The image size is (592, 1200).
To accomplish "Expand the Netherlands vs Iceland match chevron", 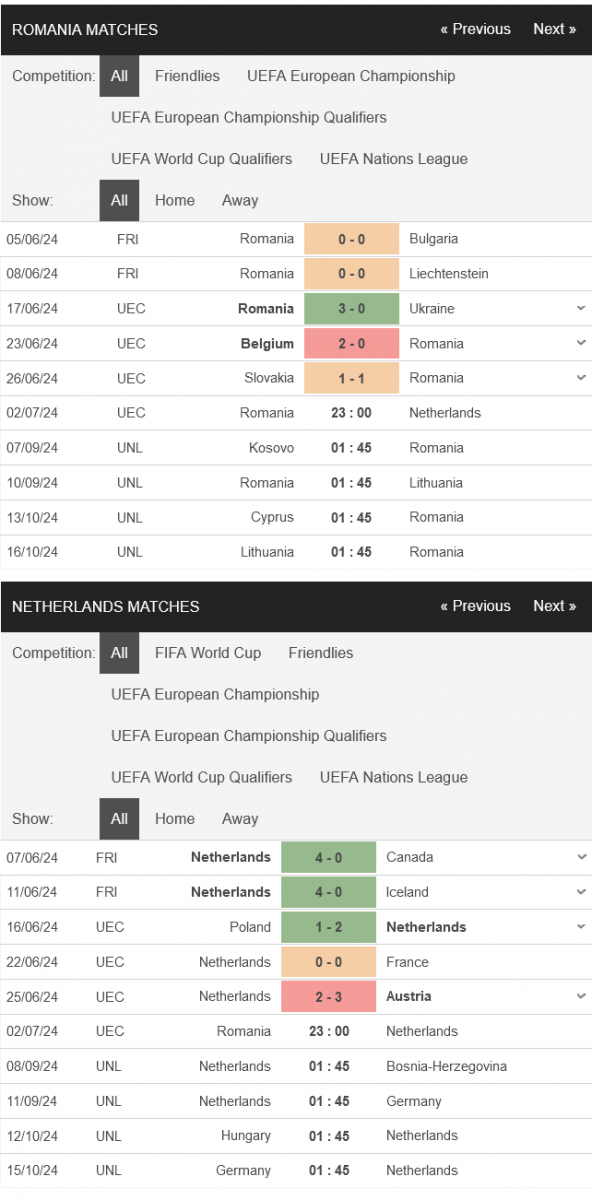I will pyautogui.click(x=581, y=892).
